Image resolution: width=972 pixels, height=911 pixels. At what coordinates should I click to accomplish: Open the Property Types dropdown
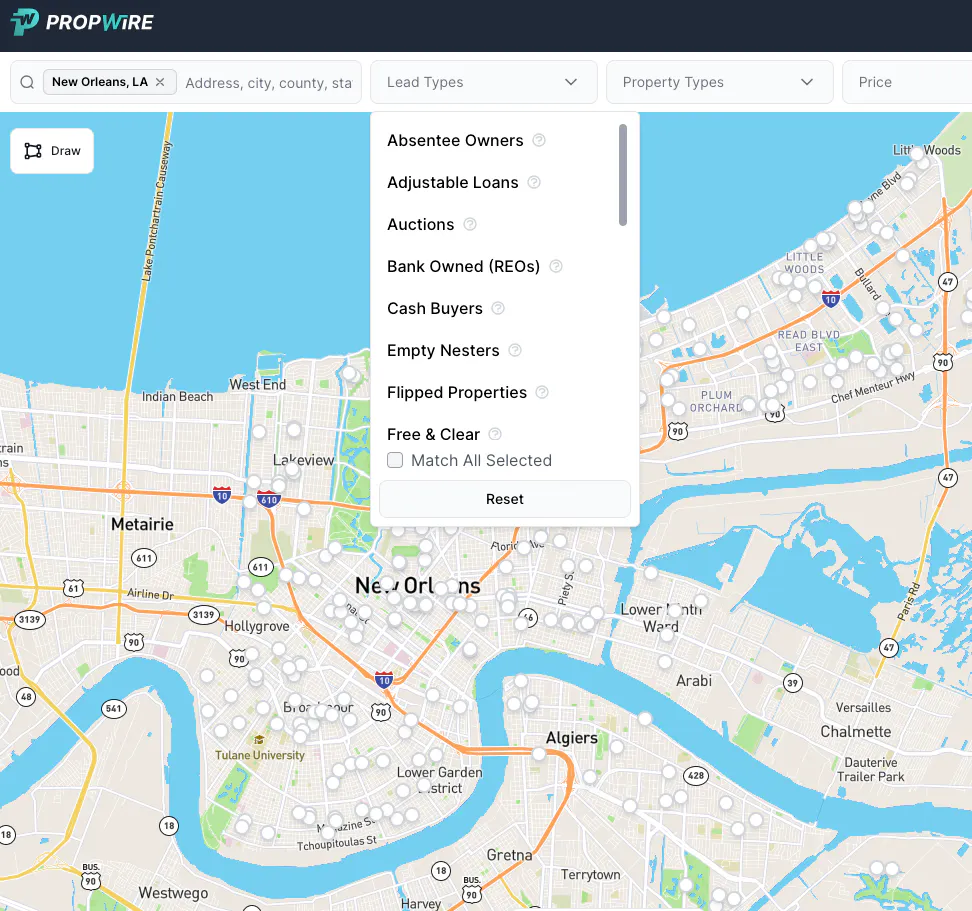720,82
